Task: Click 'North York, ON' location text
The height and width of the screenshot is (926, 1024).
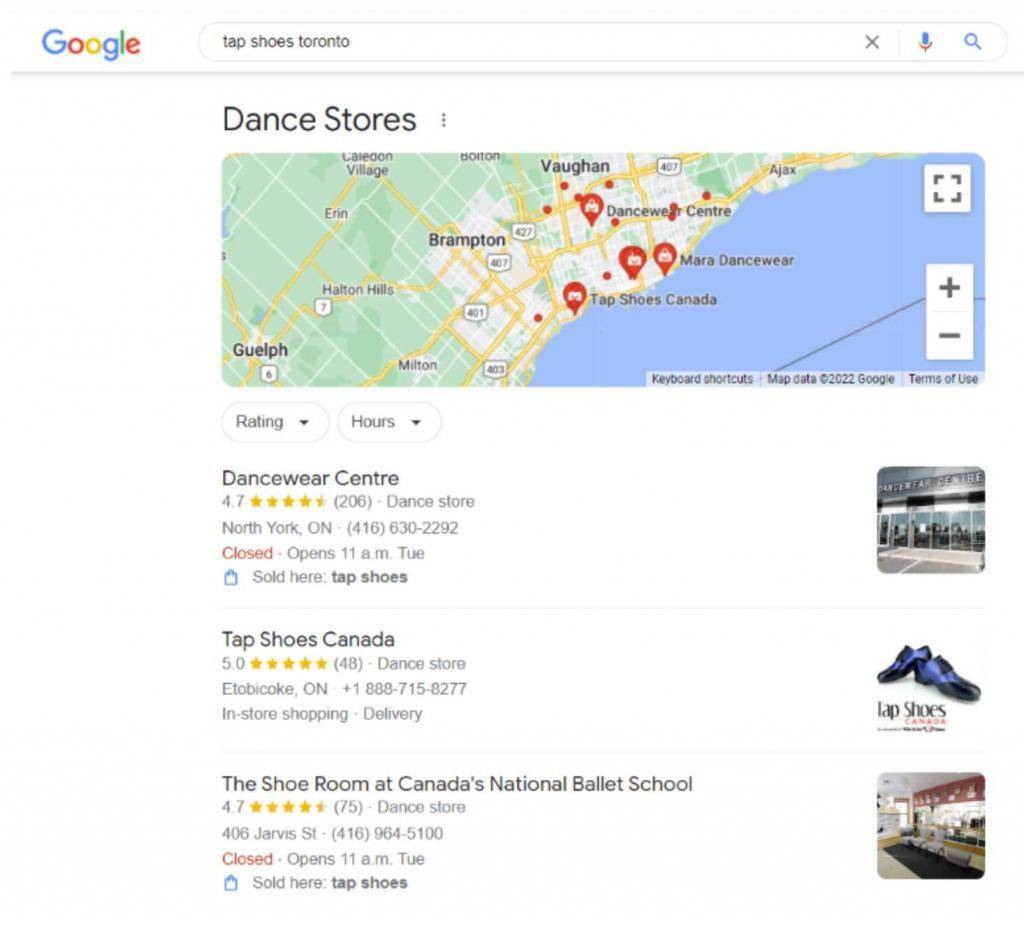Action: (277, 528)
